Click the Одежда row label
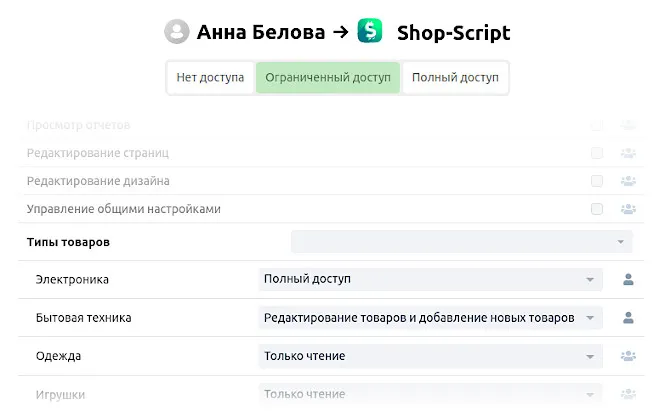665x411 pixels. (59, 356)
